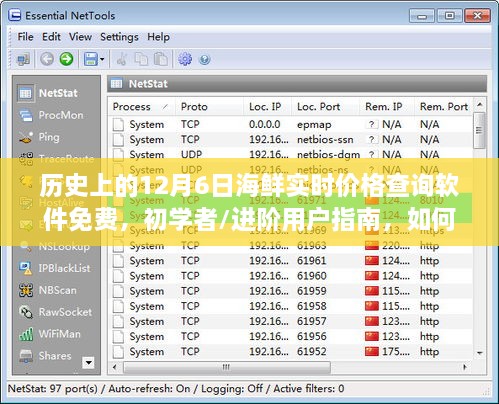Select the row with local port 61958
The image size is (499, 404).
pyautogui.click(x=291, y=306)
